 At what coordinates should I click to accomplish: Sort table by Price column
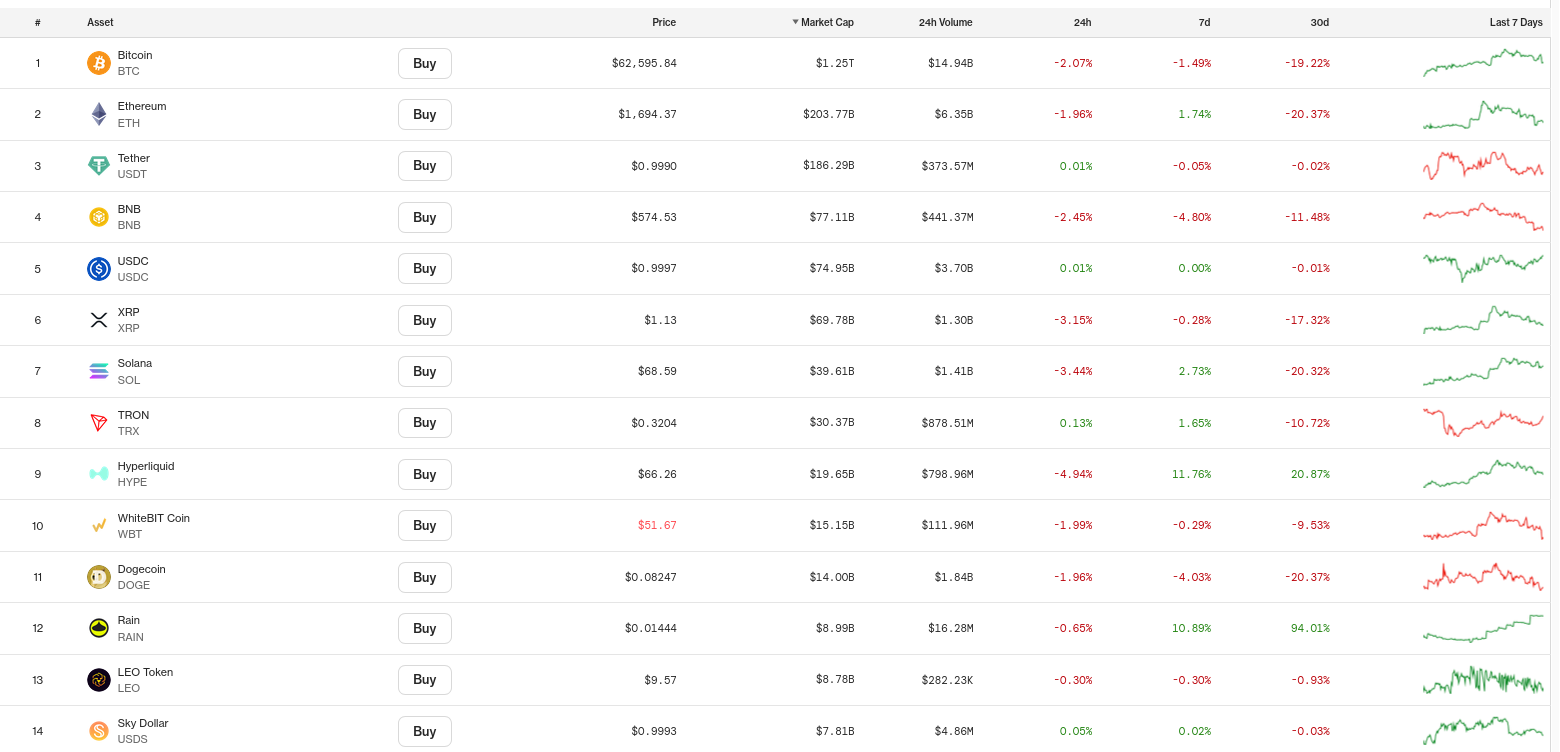click(664, 22)
